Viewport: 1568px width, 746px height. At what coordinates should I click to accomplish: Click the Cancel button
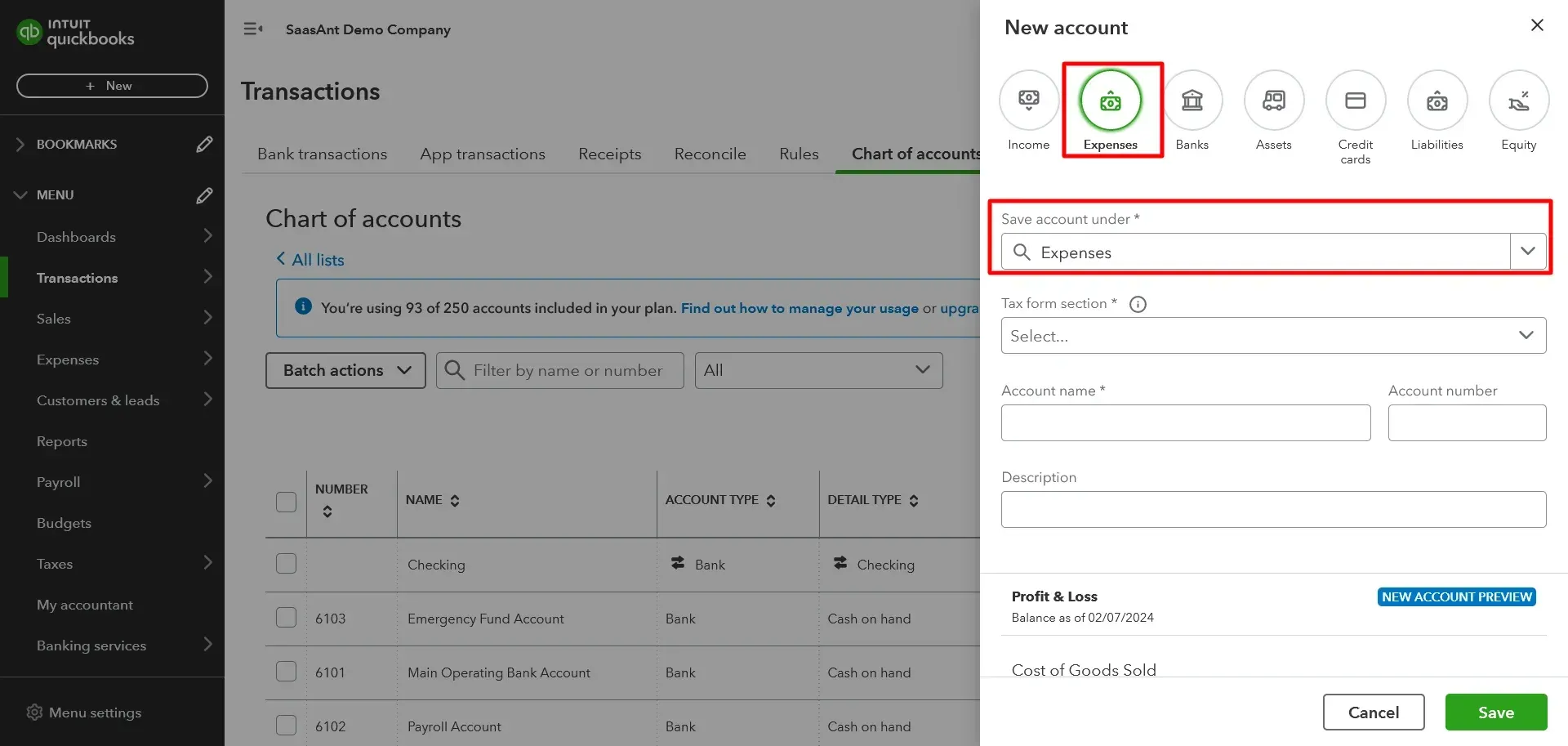pos(1374,712)
